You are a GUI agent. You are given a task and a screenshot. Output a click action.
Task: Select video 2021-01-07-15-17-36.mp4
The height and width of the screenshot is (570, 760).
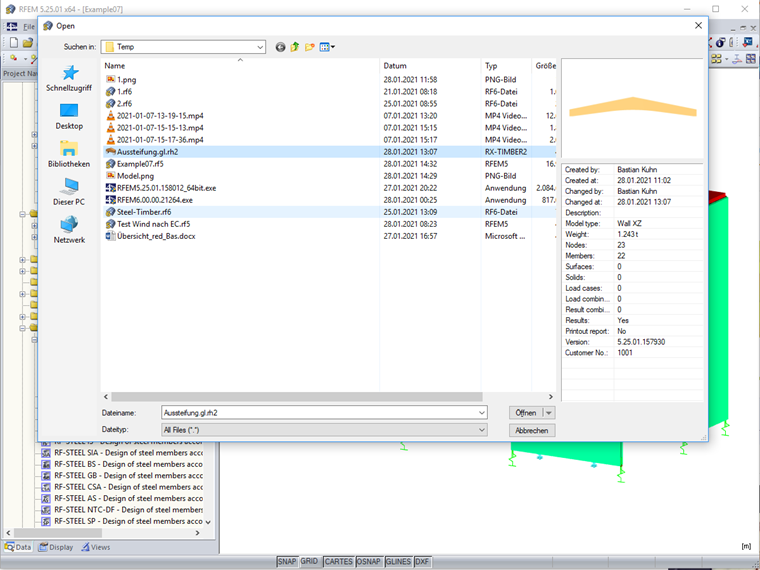[160, 140]
